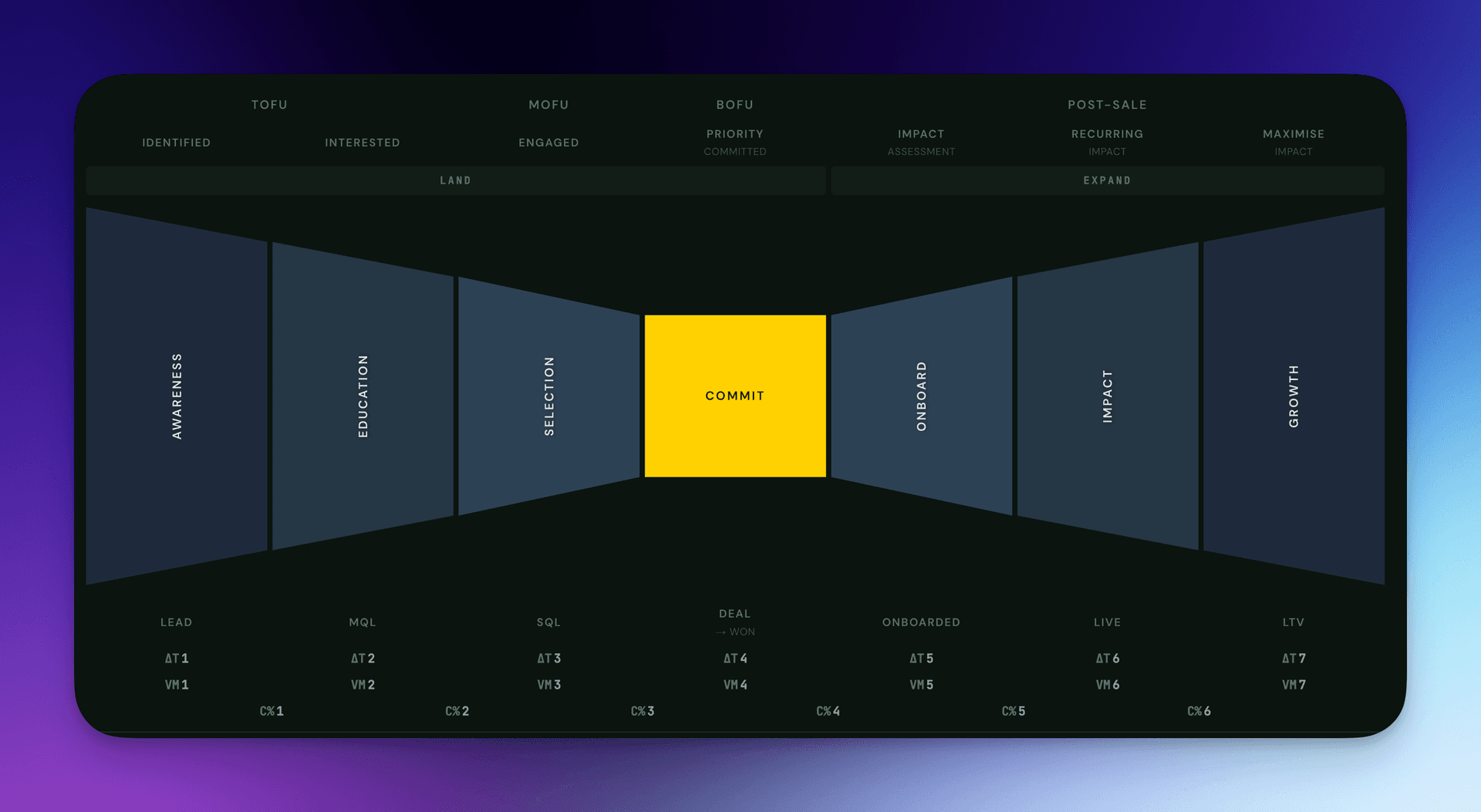Click the VM7 metric
This screenshot has height=812, width=1481.
click(1294, 685)
